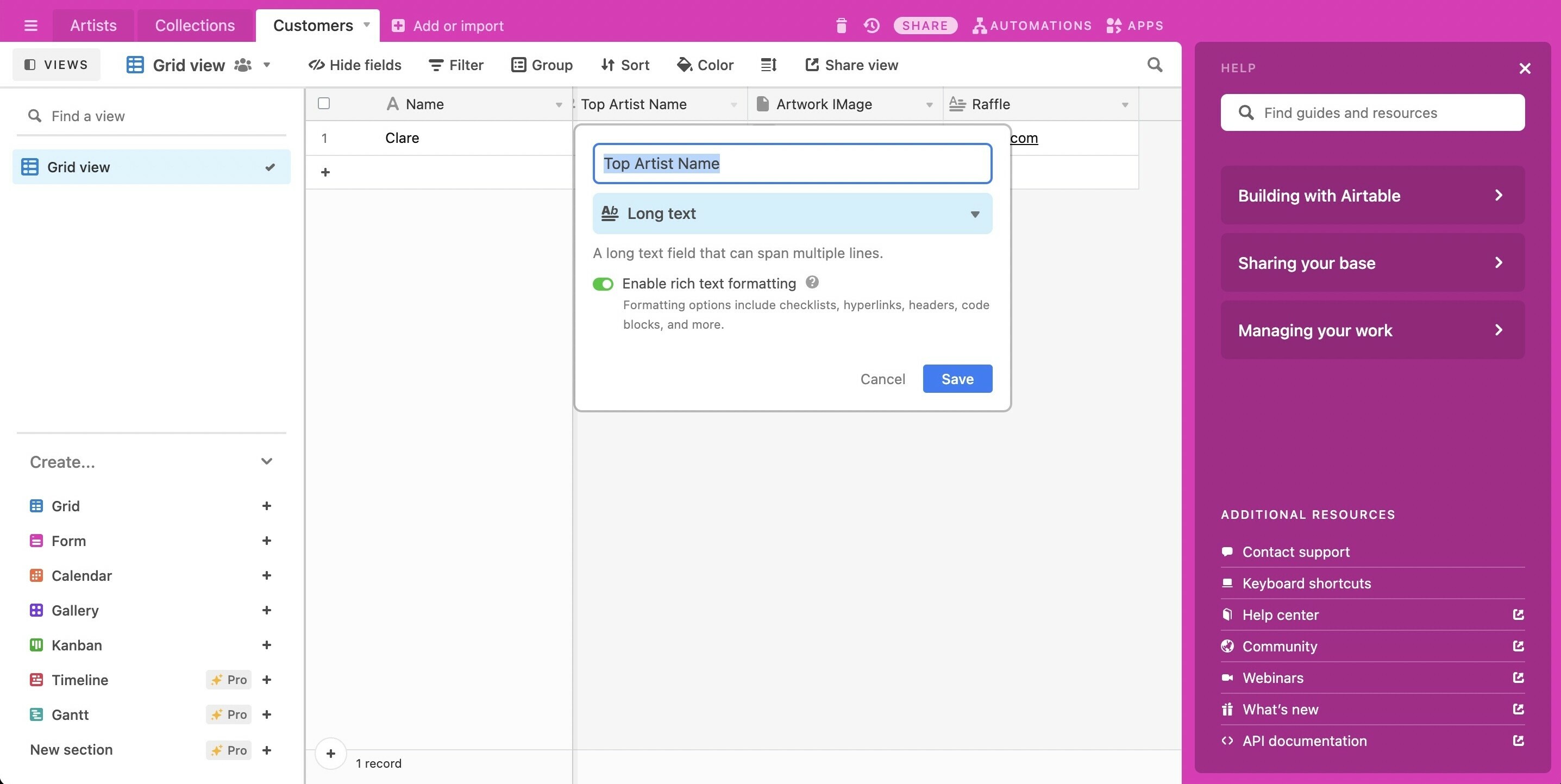
Task: Open the Artwork IMage column dropdown arrow
Action: pos(929,105)
